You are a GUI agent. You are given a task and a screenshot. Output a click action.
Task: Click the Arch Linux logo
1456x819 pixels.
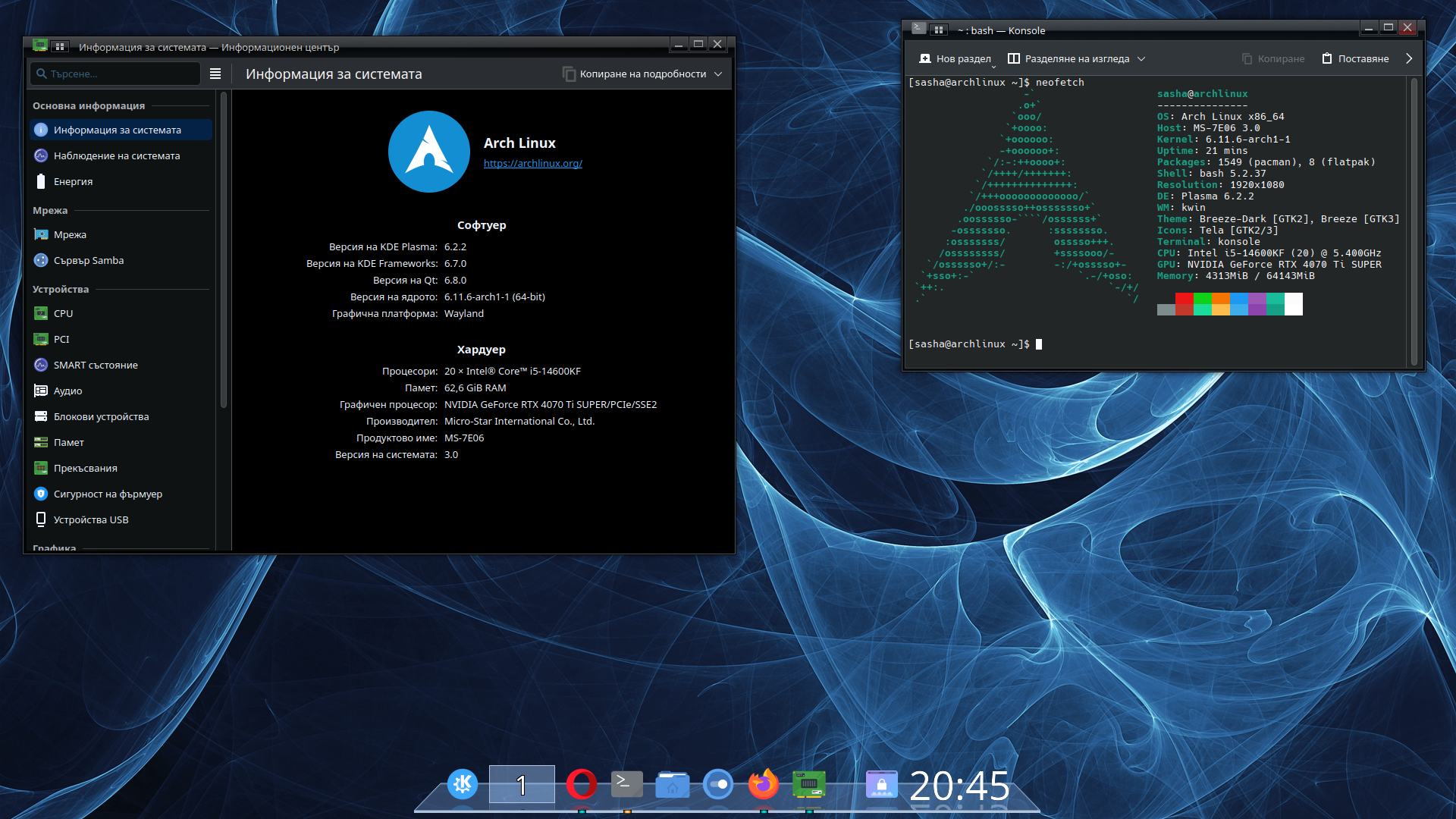(x=429, y=152)
